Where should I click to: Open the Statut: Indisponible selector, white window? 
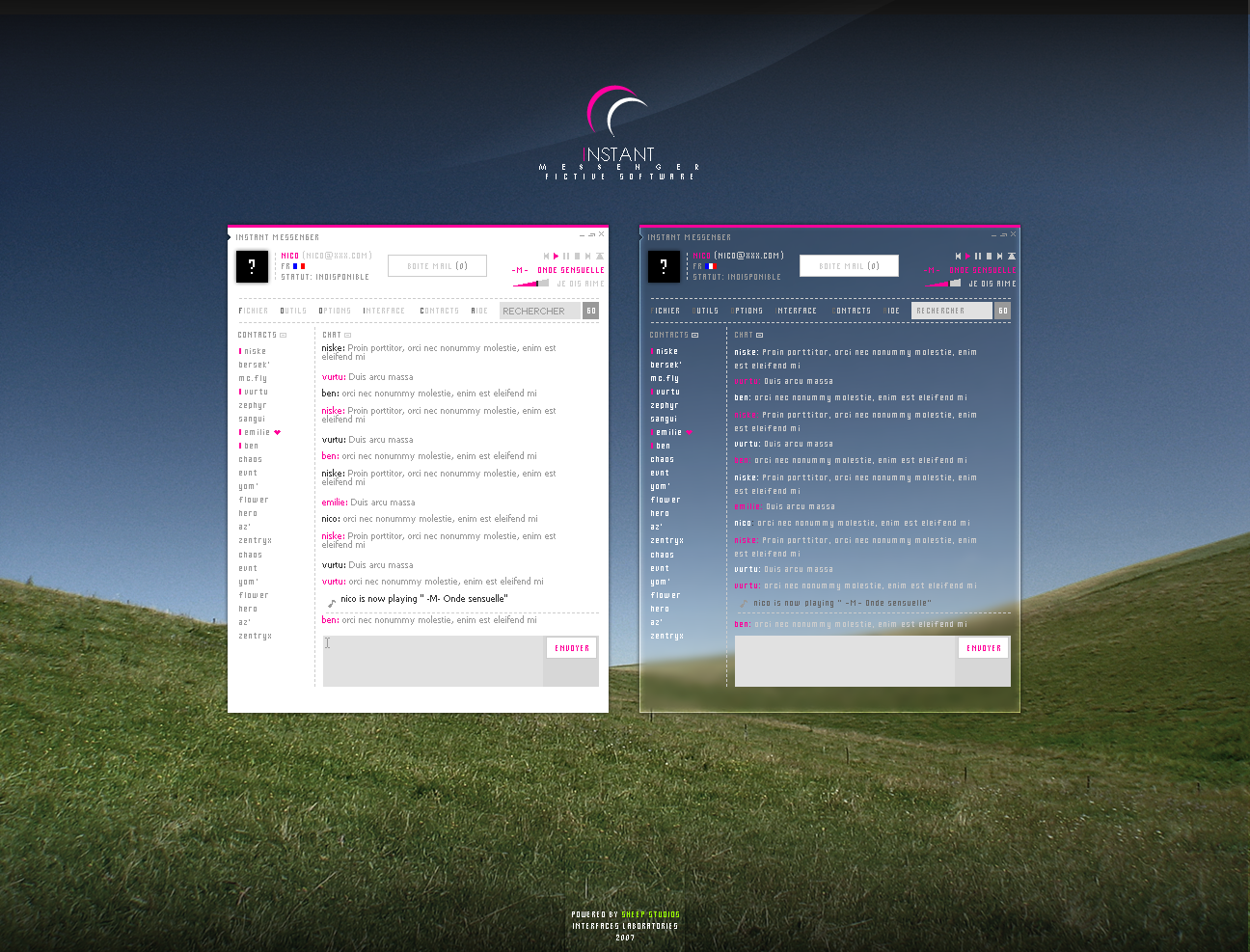(x=325, y=277)
